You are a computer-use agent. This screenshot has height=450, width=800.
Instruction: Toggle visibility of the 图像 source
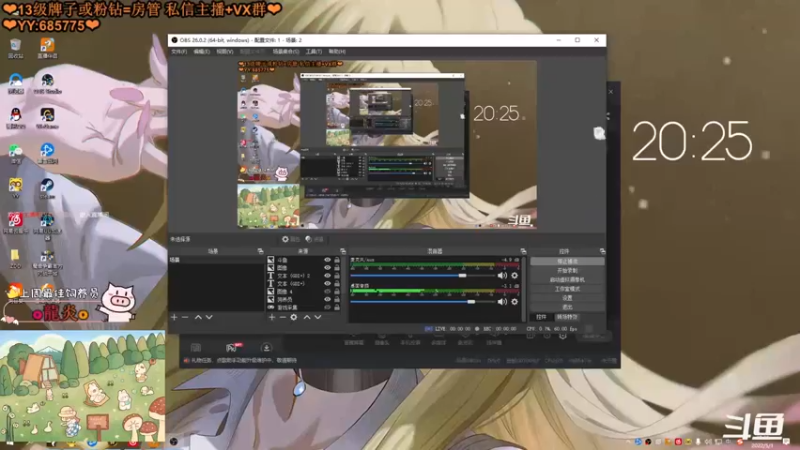point(328,268)
